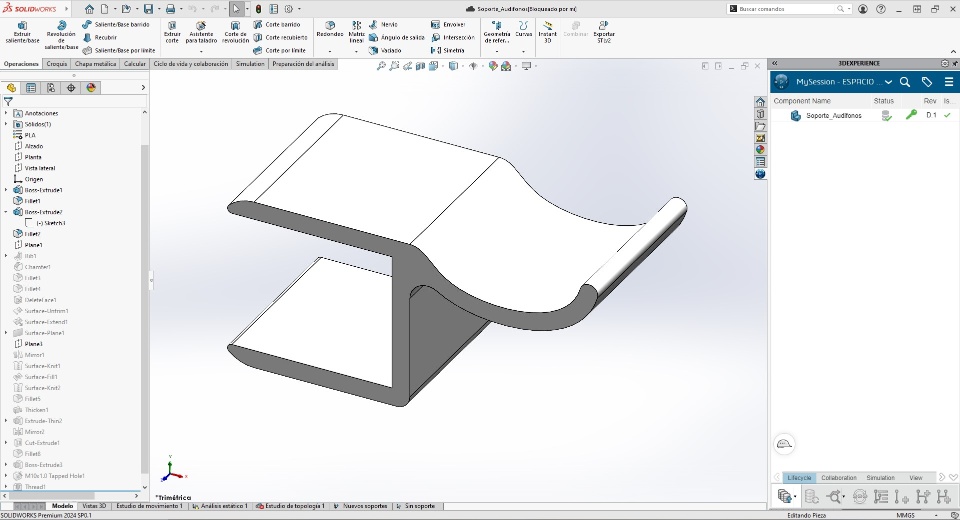Switch to the DisplayManager tab icon

pos(91,88)
